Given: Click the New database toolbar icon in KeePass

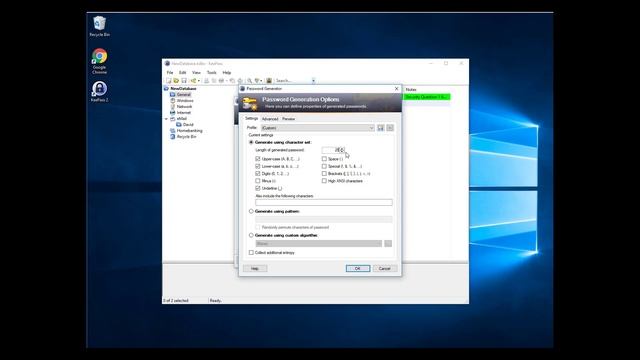Looking at the screenshot, I should [x=169, y=81].
